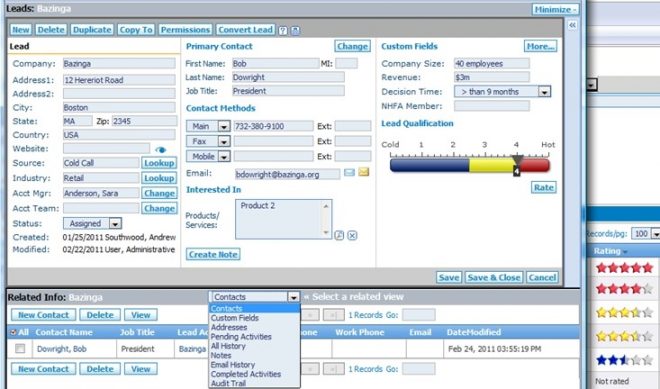Open the Mobile phone type dropdown
Viewport: 660px width, 389px height.
point(224,157)
